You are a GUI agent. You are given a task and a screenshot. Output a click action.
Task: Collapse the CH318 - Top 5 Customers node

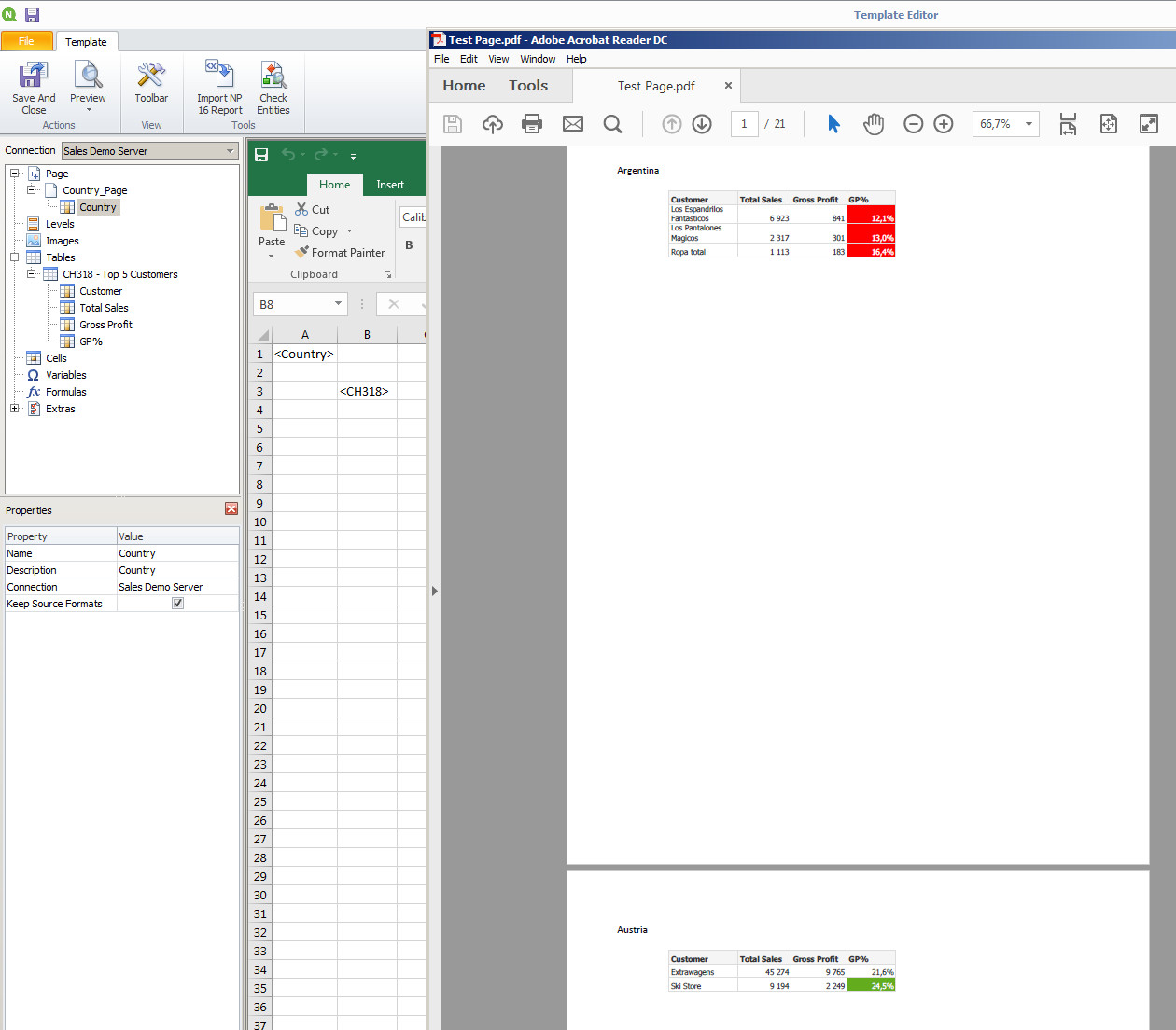[x=31, y=274]
